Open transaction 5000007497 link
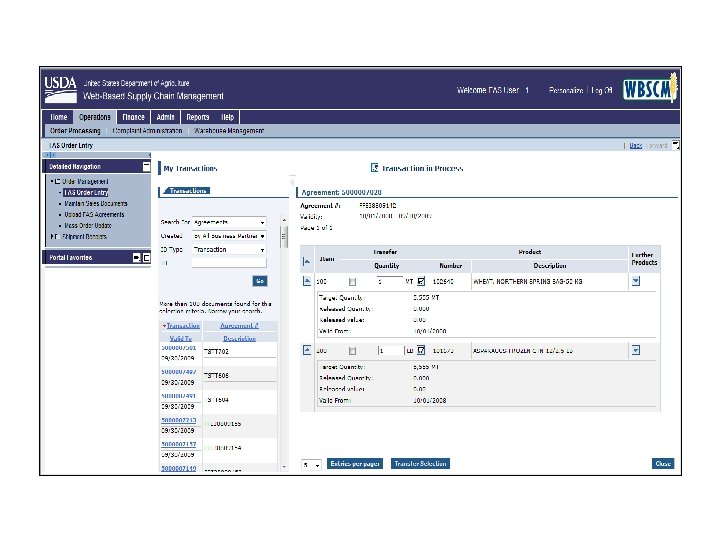The image size is (720, 540). pyautogui.click(x=179, y=371)
